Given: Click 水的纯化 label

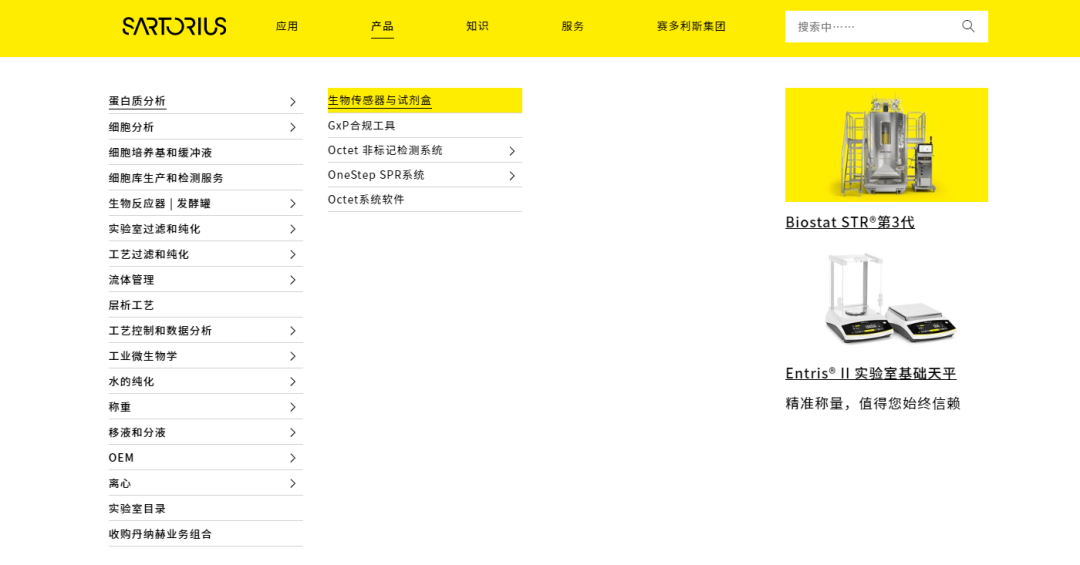Looking at the screenshot, I should (132, 382).
